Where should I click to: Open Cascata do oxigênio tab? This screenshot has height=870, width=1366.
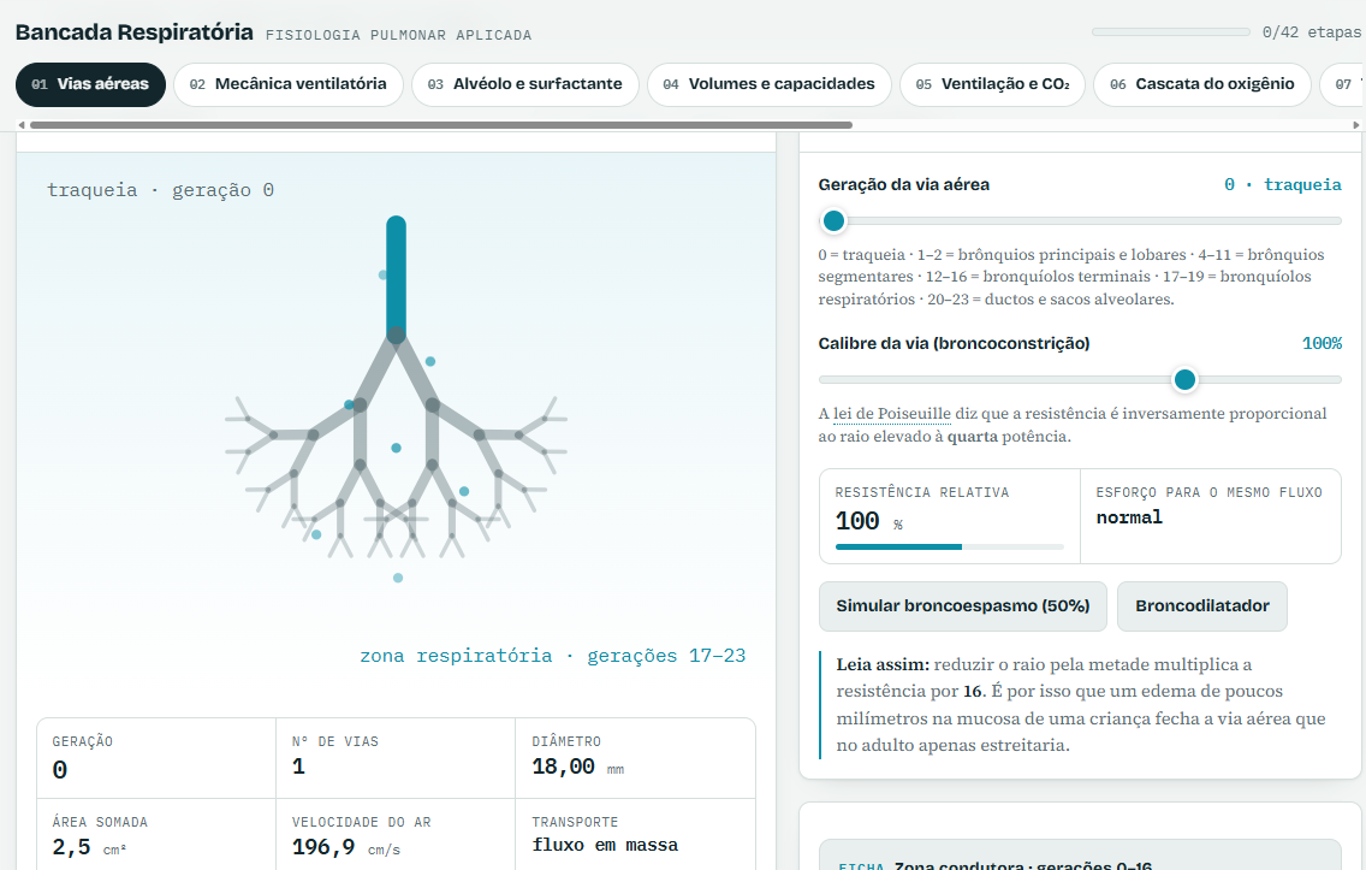1202,85
